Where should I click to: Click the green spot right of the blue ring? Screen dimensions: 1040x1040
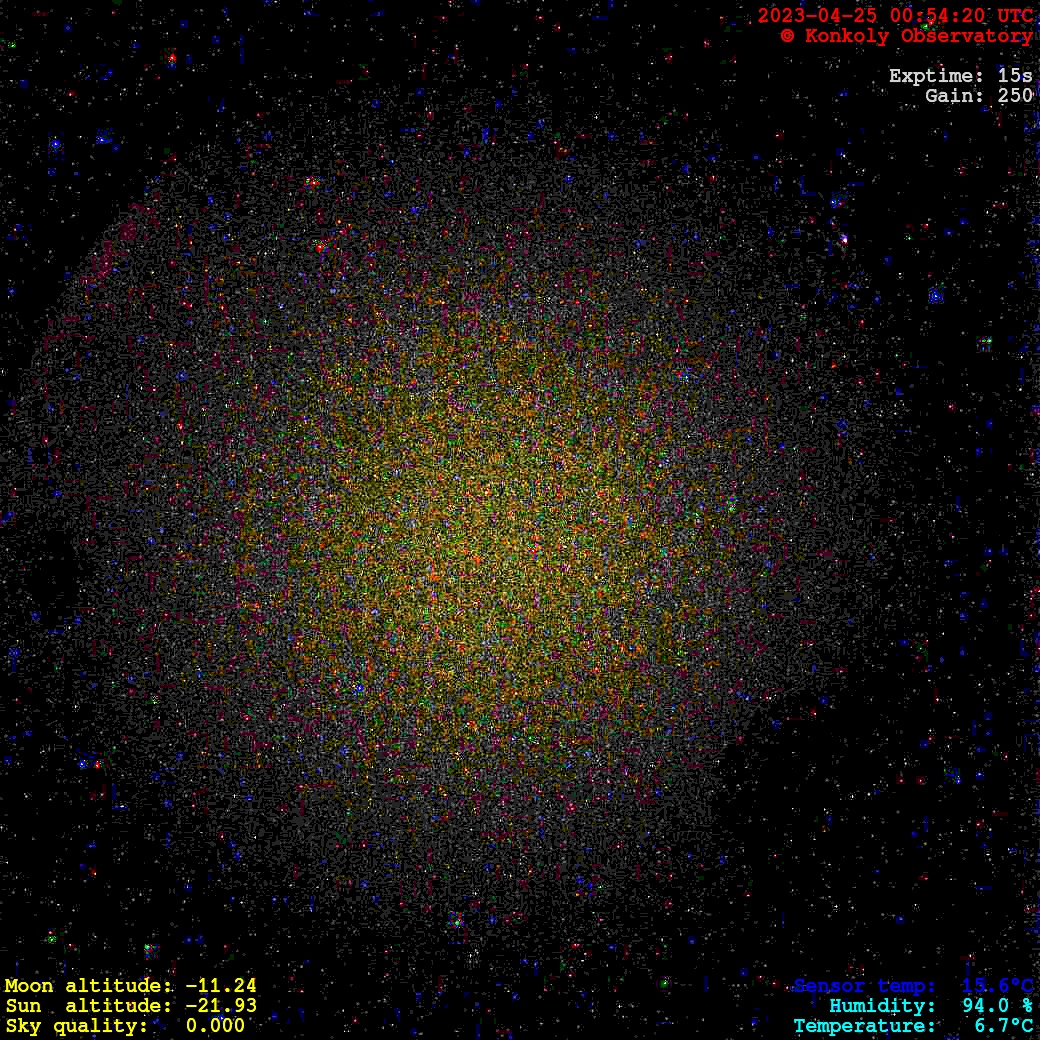985,343
